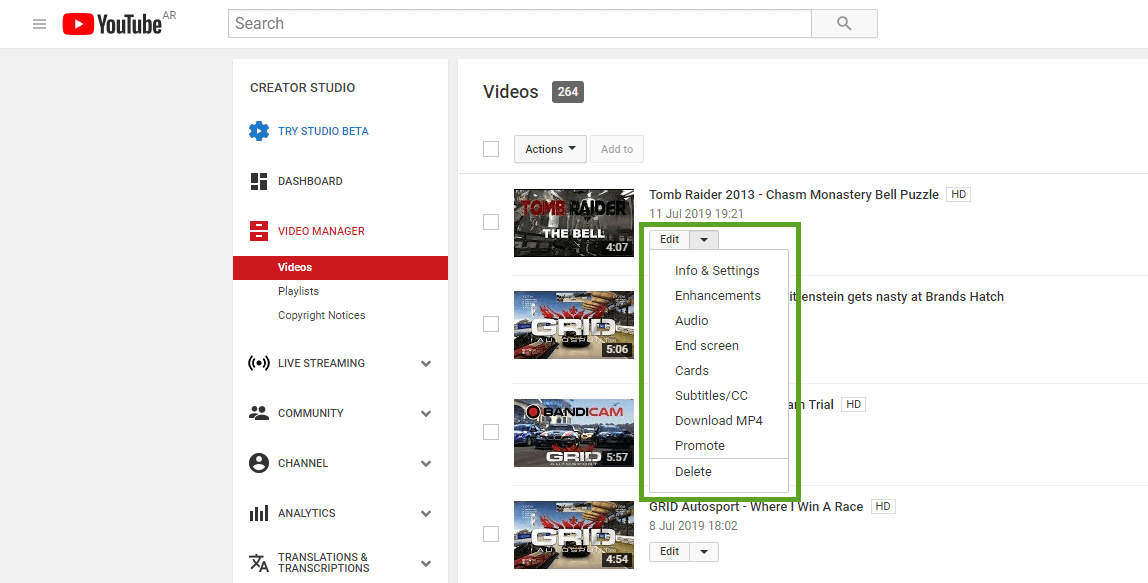Click the Edit button for Tomb Raider video

[669, 239]
